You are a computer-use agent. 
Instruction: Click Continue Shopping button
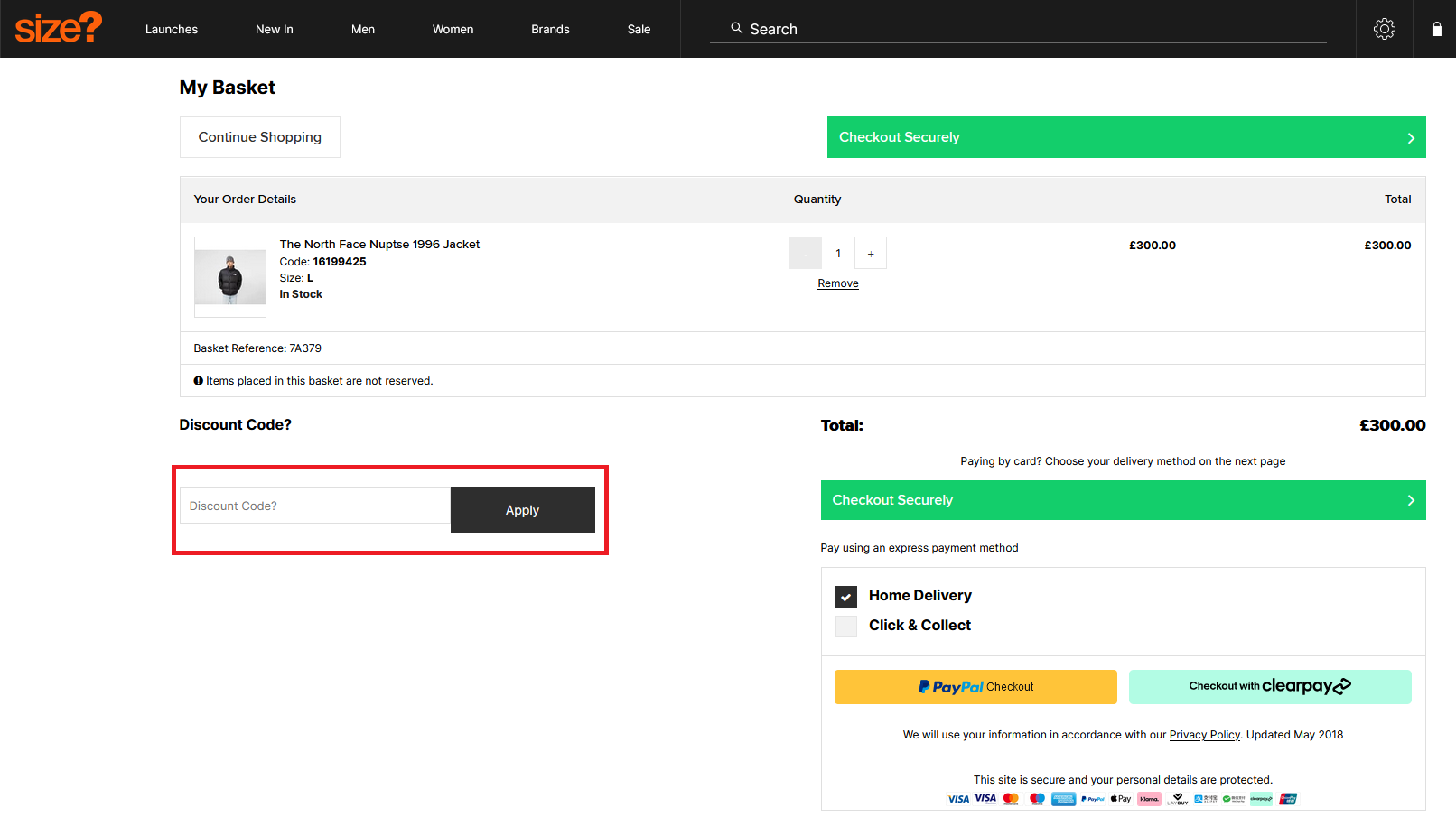click(260, 137)
